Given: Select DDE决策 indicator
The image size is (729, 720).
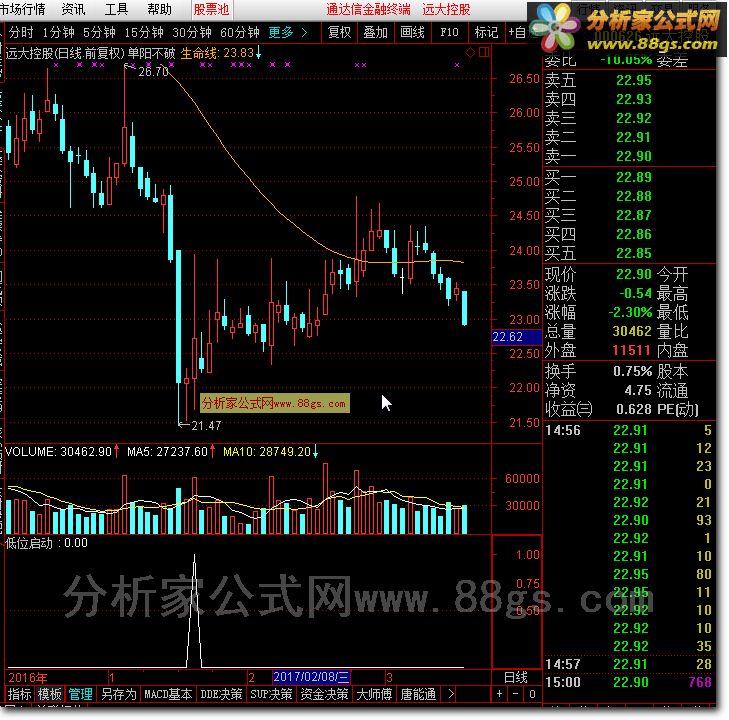Looking at the screenshot, I should pyautogui.click(x=221, y=694).
